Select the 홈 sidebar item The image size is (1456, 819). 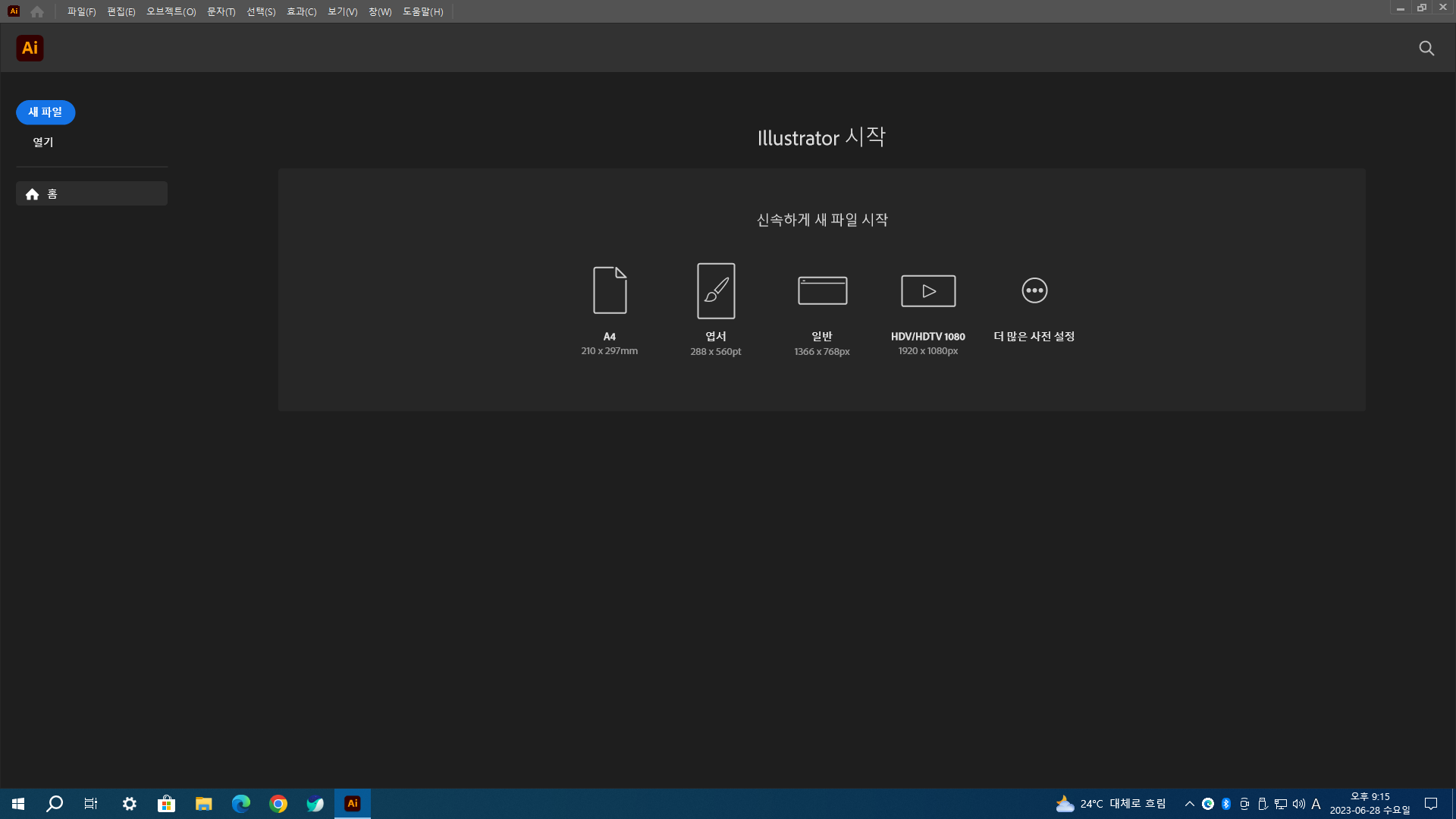coord(92,194)
